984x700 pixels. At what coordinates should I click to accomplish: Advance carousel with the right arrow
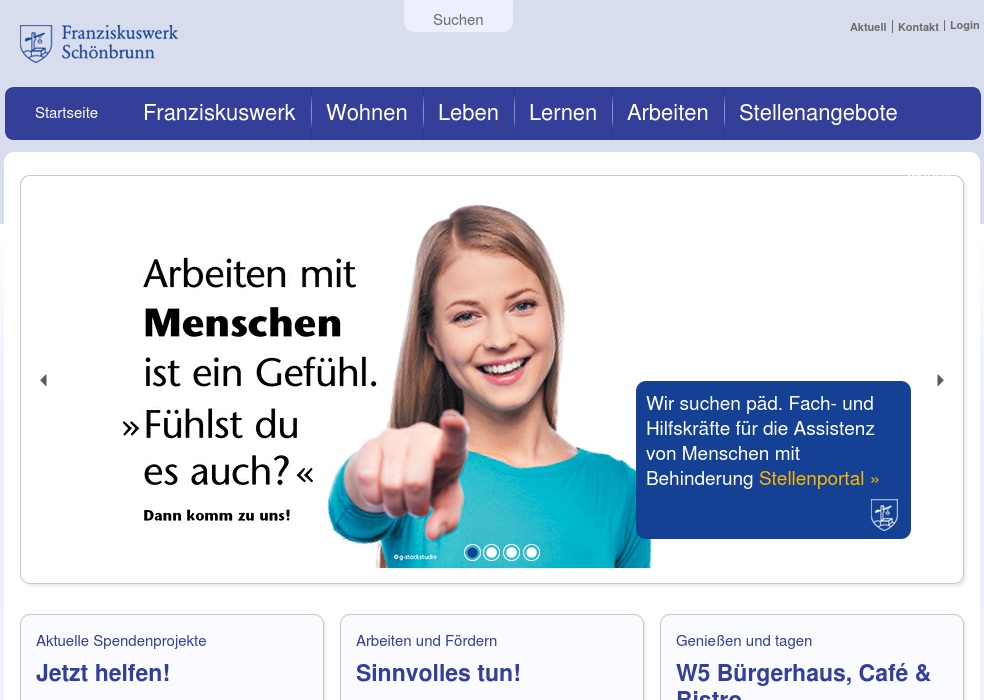(940, 380)
